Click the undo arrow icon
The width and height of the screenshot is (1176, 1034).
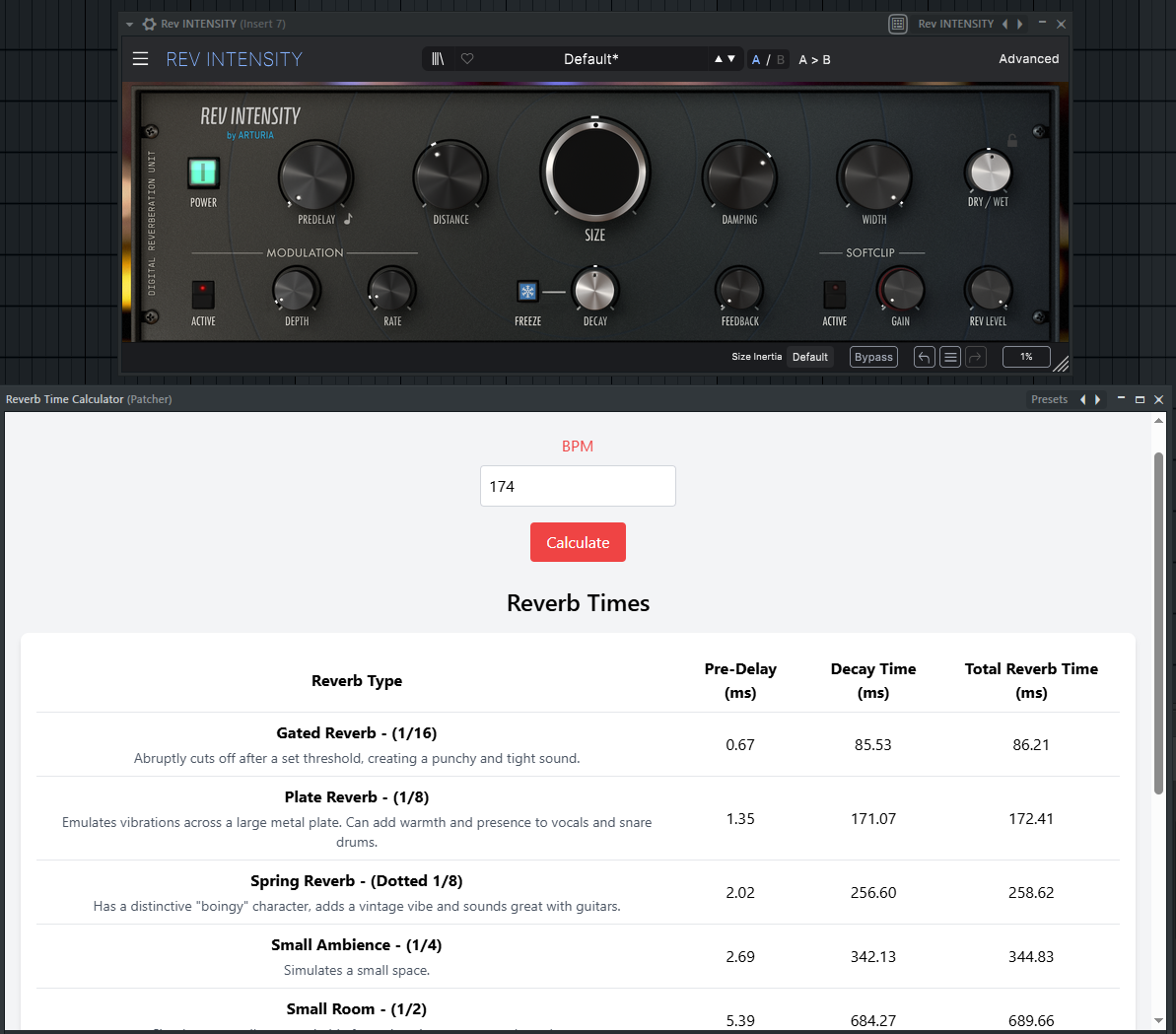(924, 357)
